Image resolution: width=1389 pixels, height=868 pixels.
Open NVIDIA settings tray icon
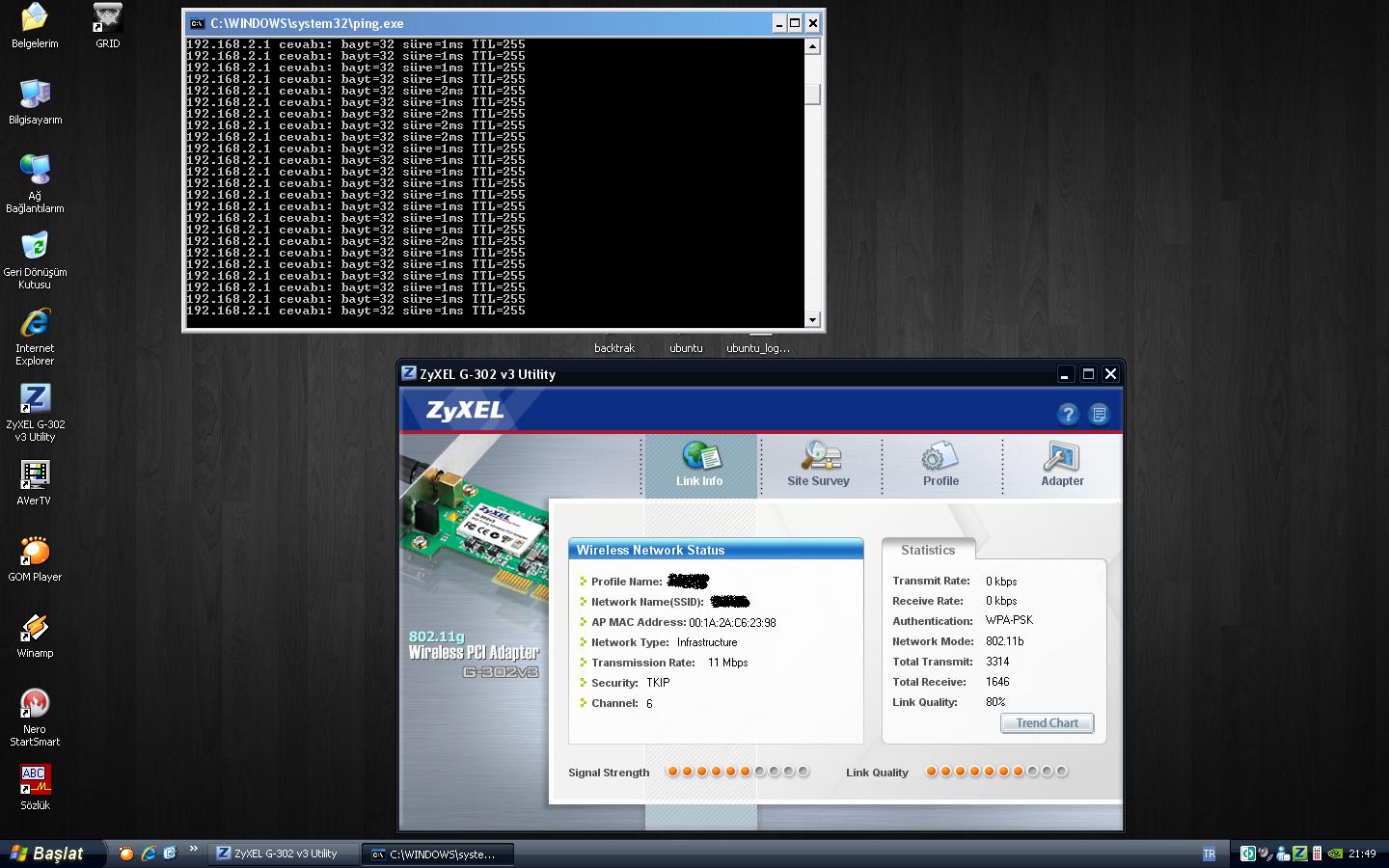pos(1335,854)
